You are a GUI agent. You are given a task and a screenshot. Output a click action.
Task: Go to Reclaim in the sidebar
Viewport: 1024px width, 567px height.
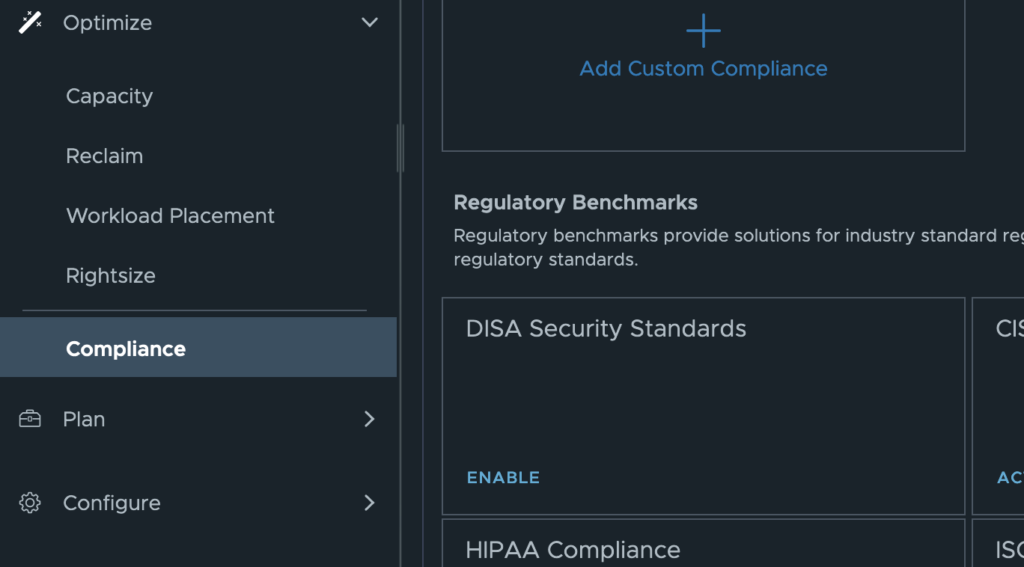[x=104, y=156]
